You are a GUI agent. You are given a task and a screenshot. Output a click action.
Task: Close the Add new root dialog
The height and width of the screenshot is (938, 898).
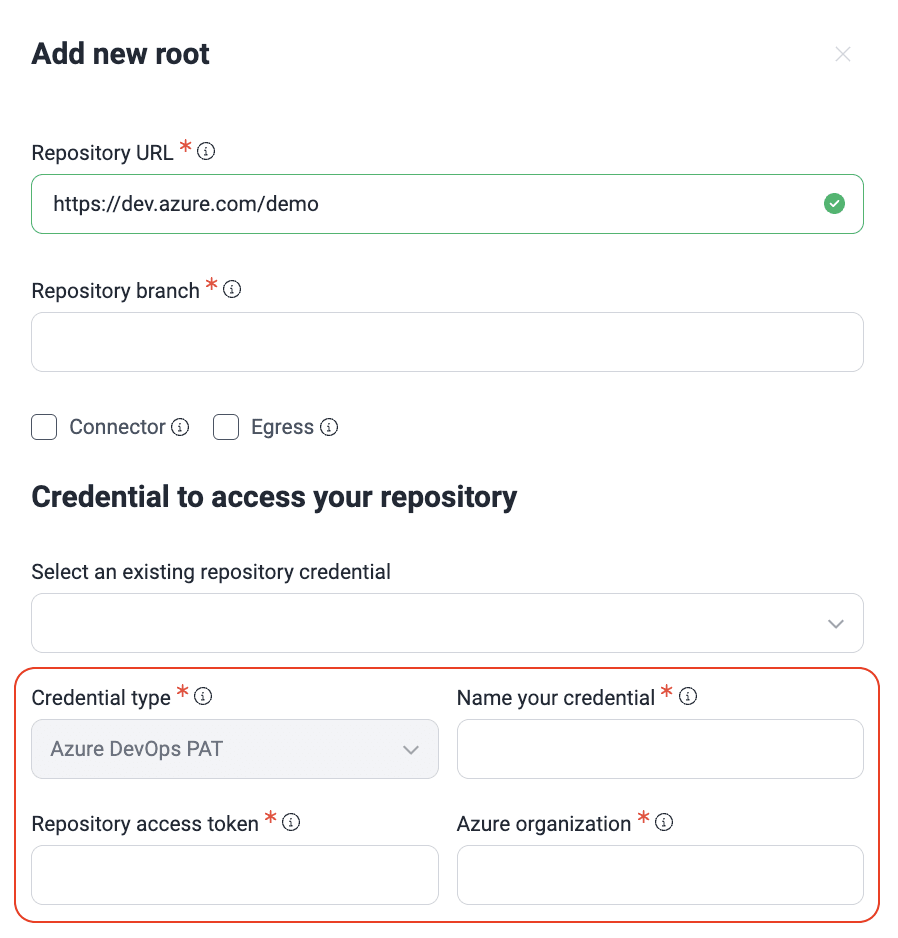pyautogui.click(x=842, y=54)
